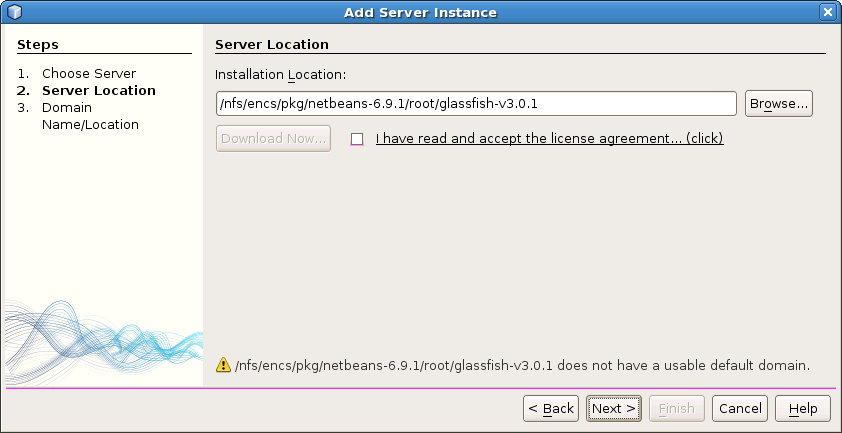This screenshot has width=842, height=433.
Task: Click the Finish button
Action: [x=677, y=409]
